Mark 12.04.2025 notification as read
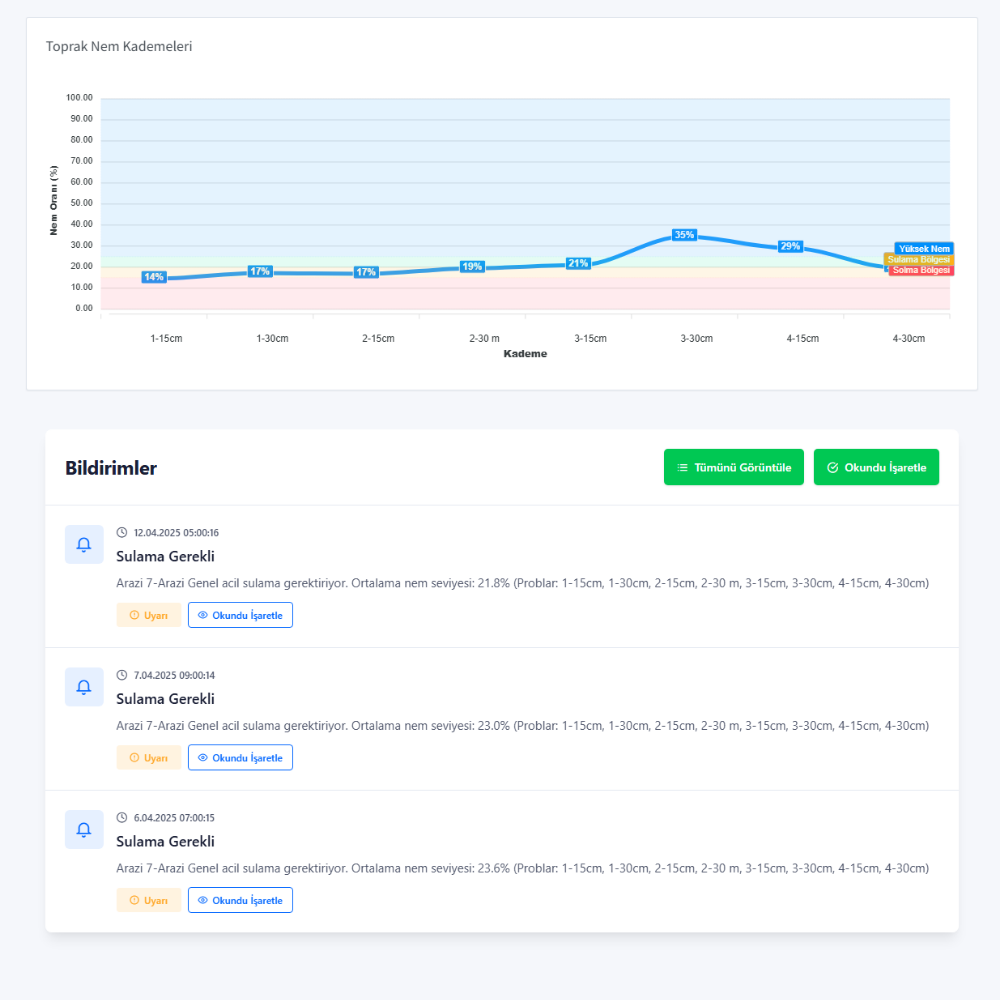Screen dimensions: 1000x1000 pyautogui.click(x=240, y=615)
